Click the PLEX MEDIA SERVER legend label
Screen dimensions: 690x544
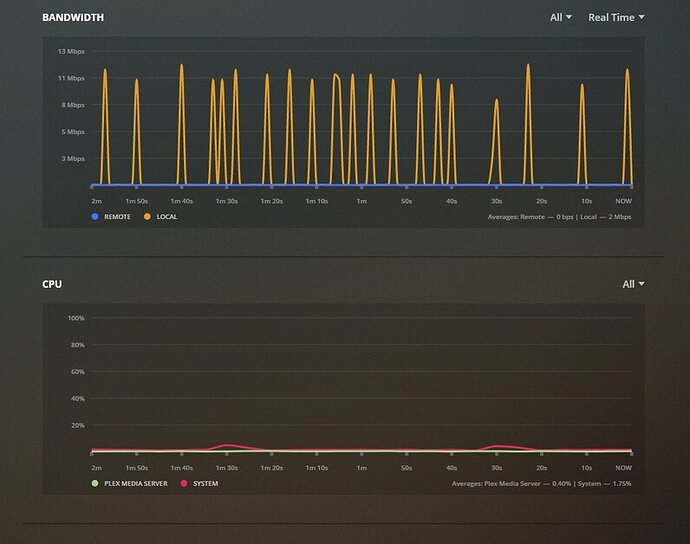tap(136, 483)
